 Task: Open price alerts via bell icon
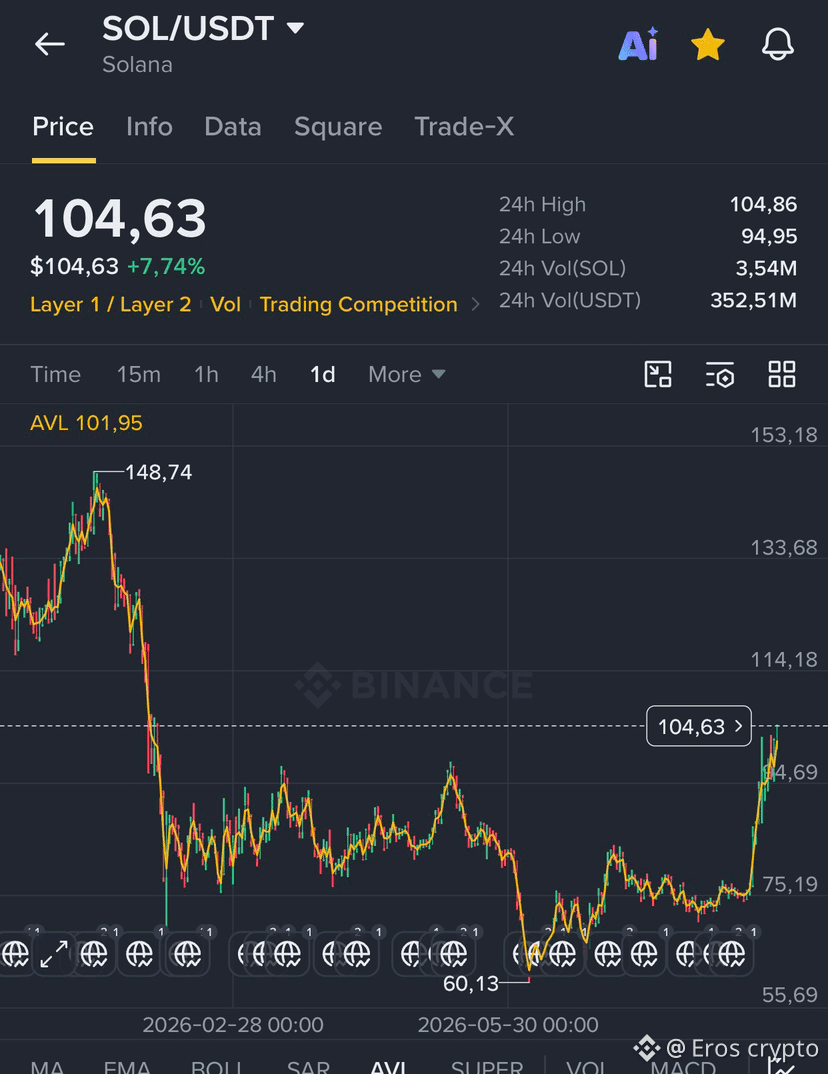pyautogui.click(x=778, y=45)
